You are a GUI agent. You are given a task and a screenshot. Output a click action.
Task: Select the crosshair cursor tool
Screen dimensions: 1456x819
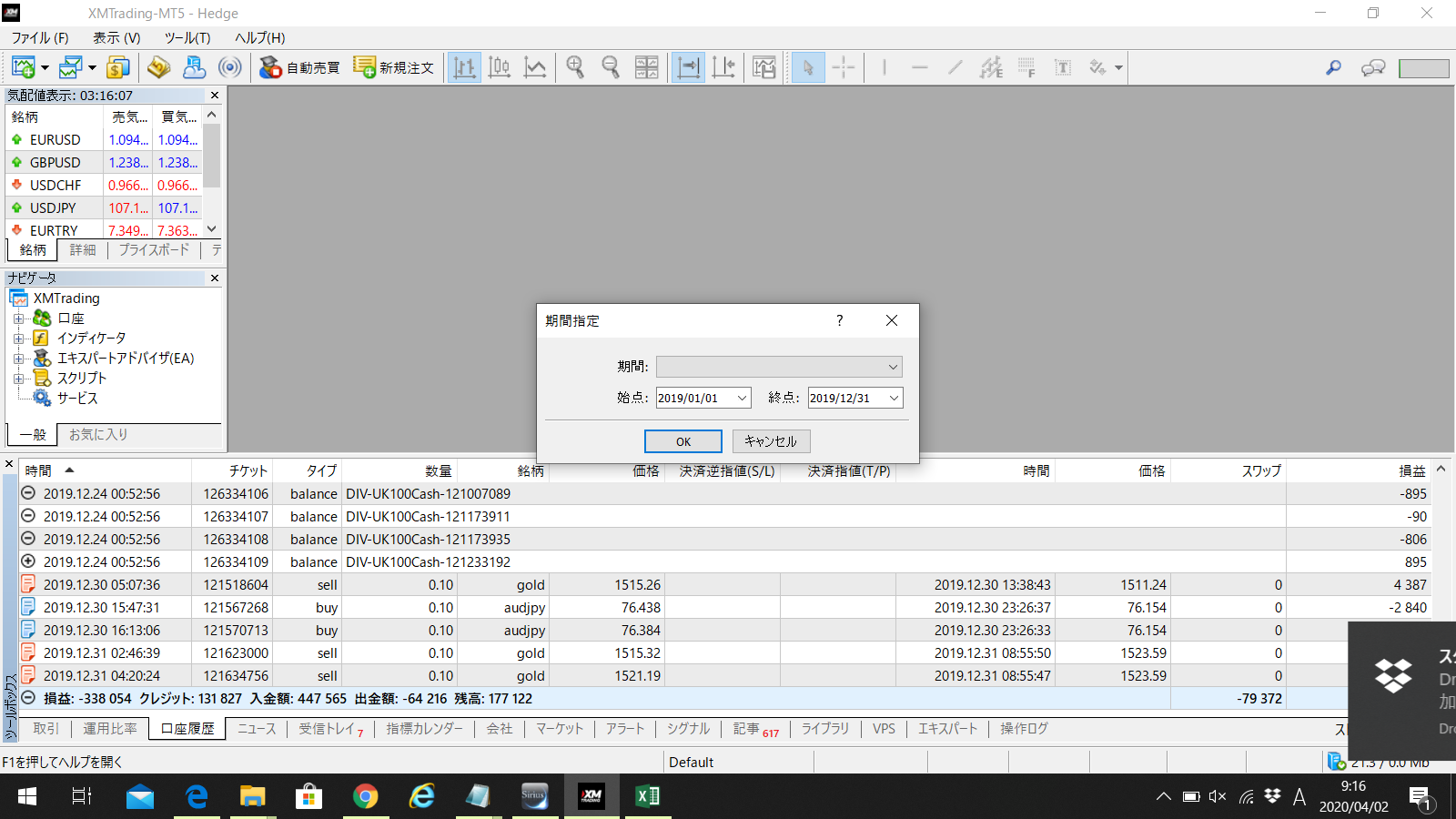(844, 67)
